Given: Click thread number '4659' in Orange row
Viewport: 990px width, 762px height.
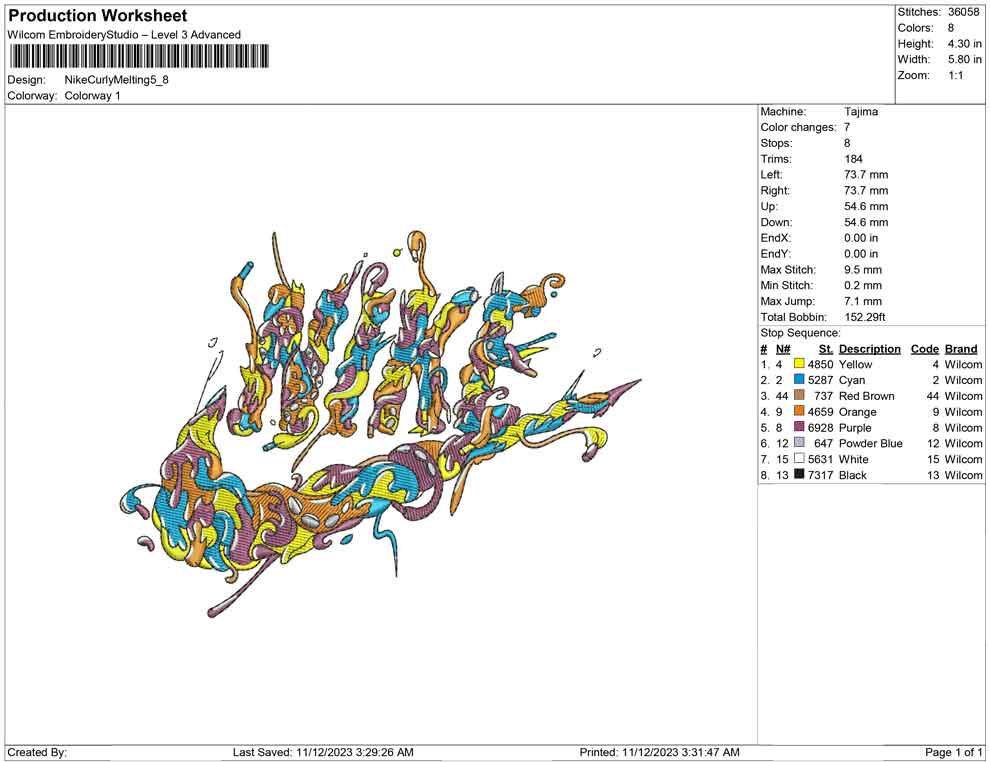Looking at the screenshot, I should pos(820,412).
